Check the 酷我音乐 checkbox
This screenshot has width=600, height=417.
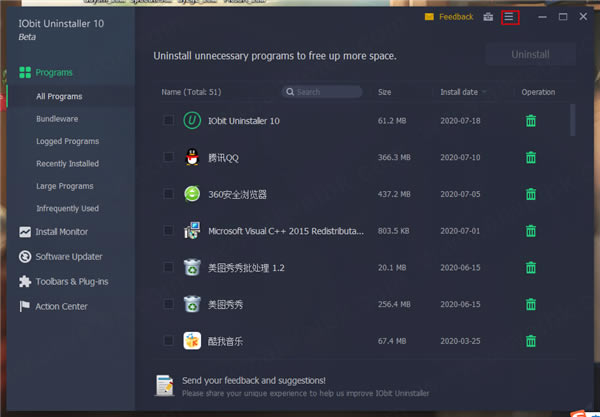[x=168, y=340]
